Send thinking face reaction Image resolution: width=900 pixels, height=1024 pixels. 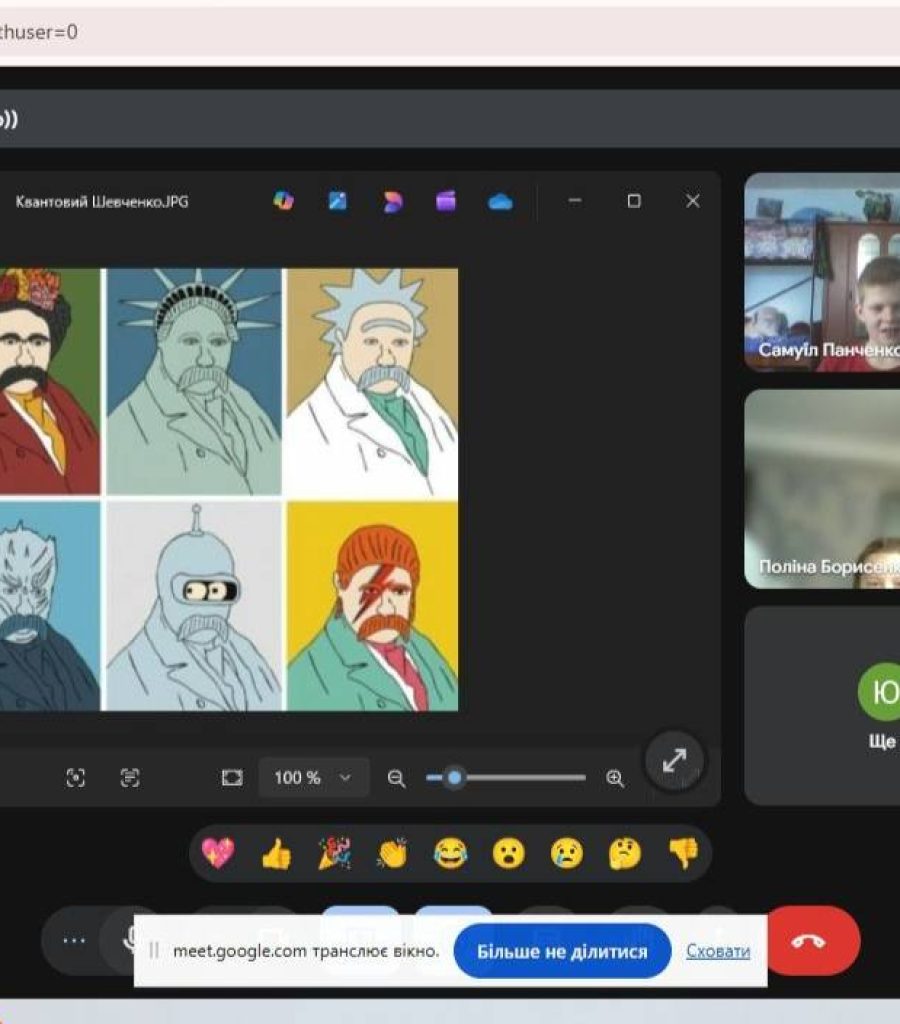625,853
